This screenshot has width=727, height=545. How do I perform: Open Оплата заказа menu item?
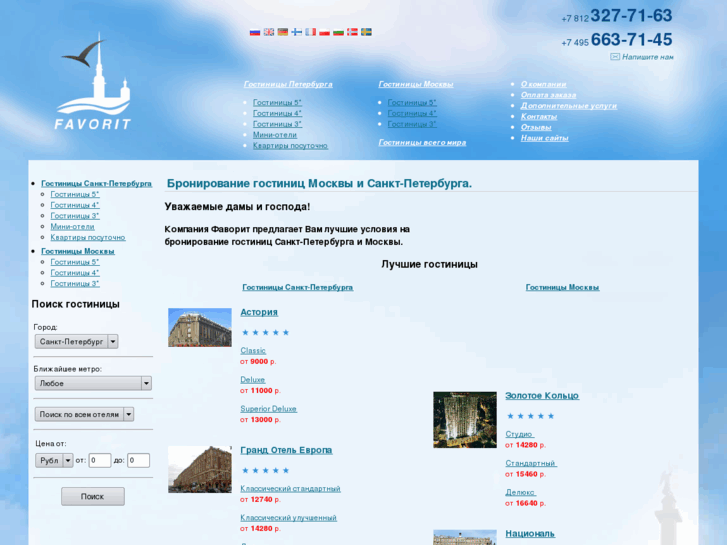click(548, 95)
